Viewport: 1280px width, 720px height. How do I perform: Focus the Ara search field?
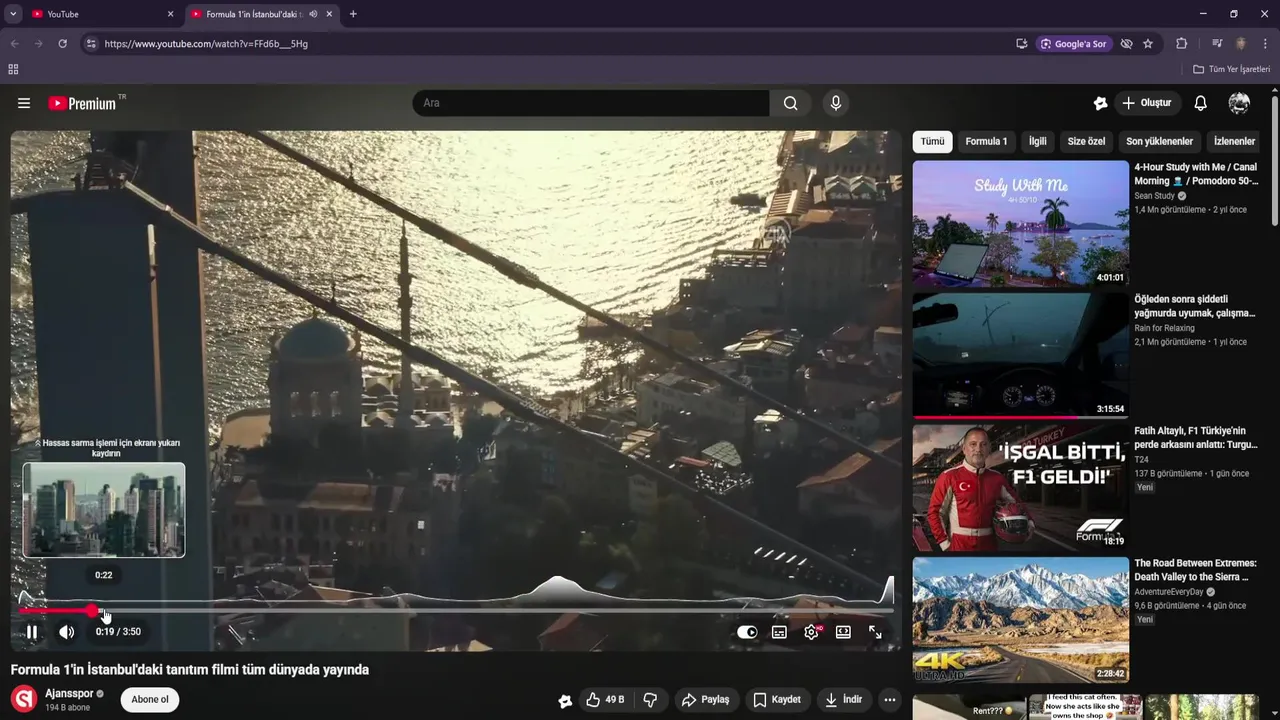coord(590,103)
